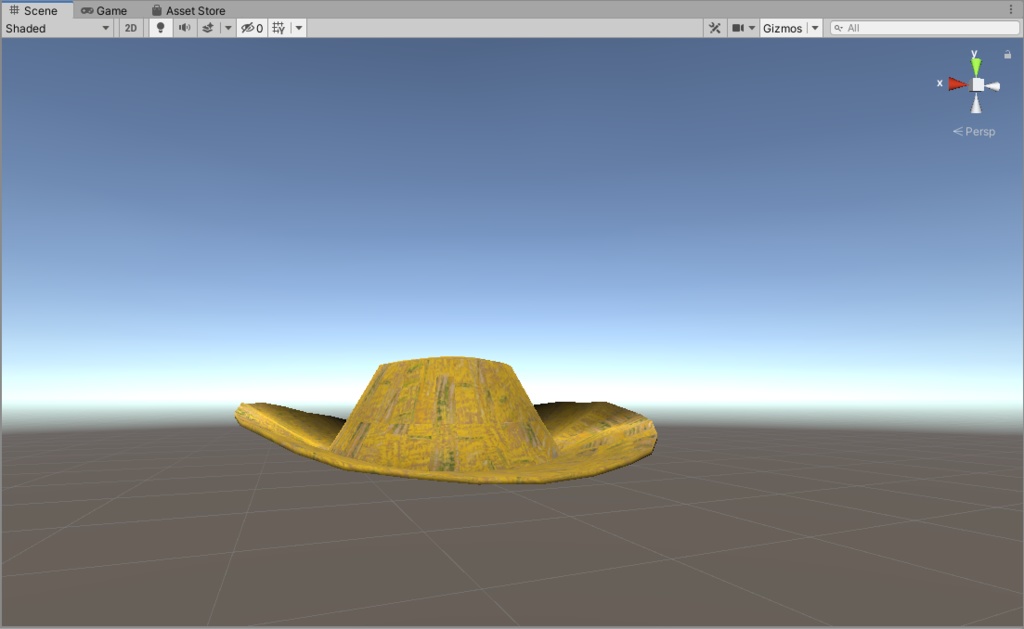Toggle hidden objects visibility counter
Viewport: 1024px width, 629px height.
click(251, 28)
